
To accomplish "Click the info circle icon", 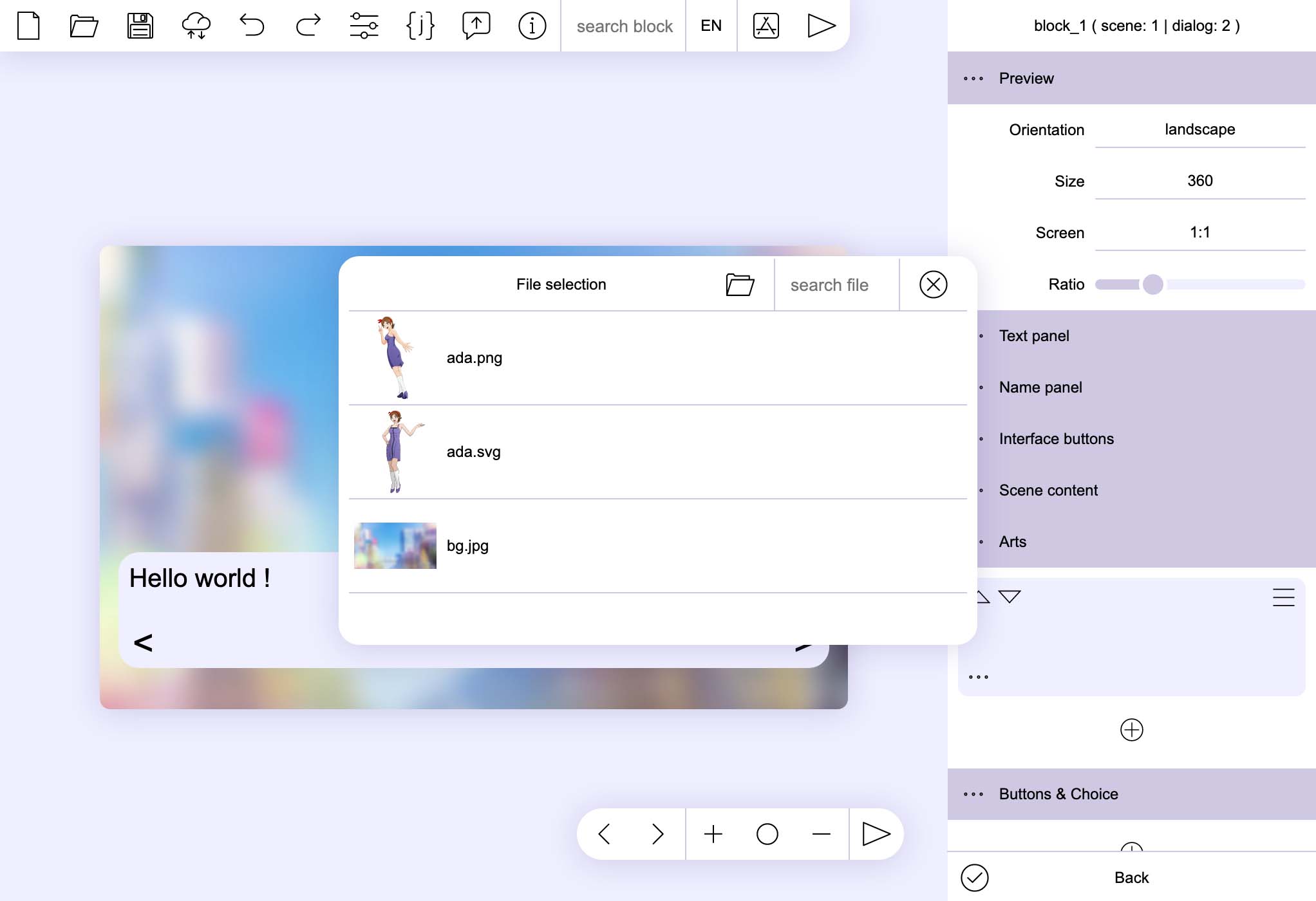I will [532, 26].
